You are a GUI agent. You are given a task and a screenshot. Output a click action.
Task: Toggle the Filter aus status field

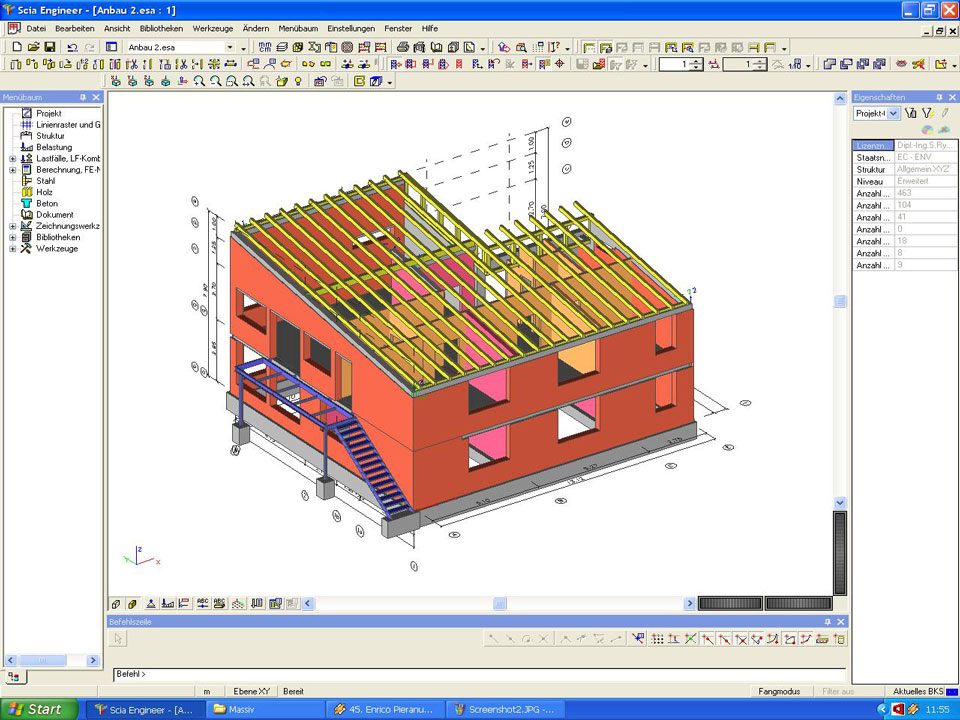click(837, 691)
